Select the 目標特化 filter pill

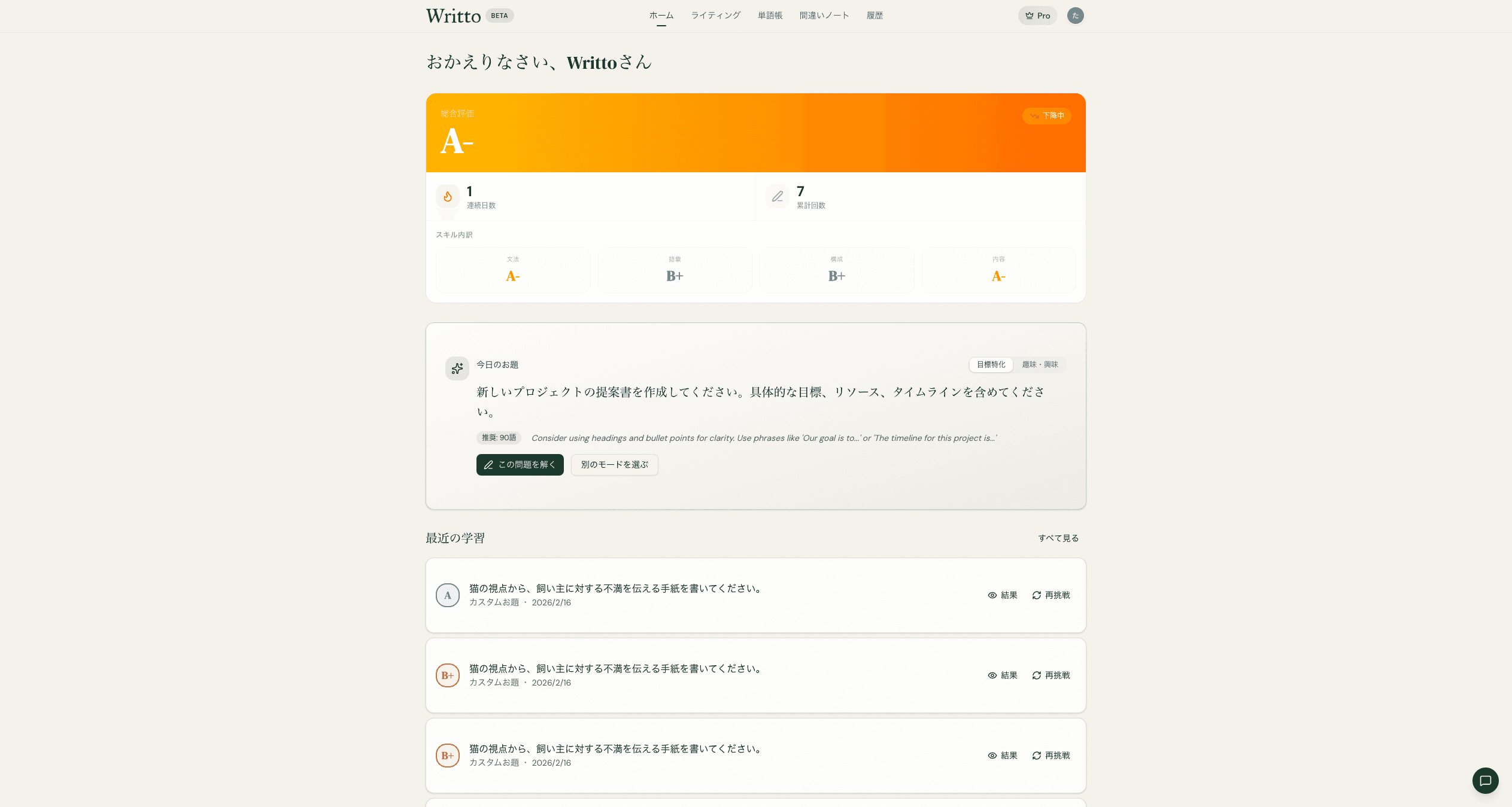(991, 365)
